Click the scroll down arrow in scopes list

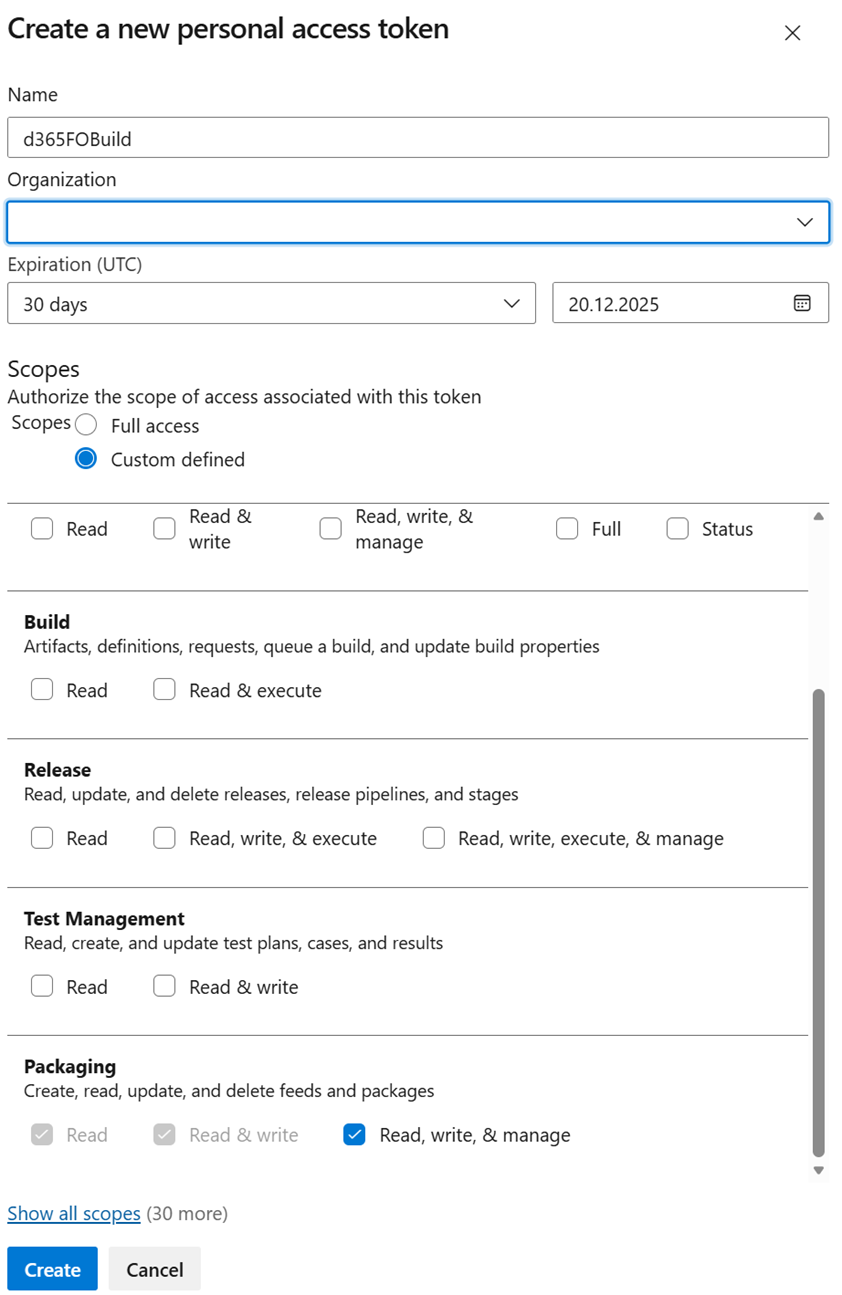pos(818,1170)
